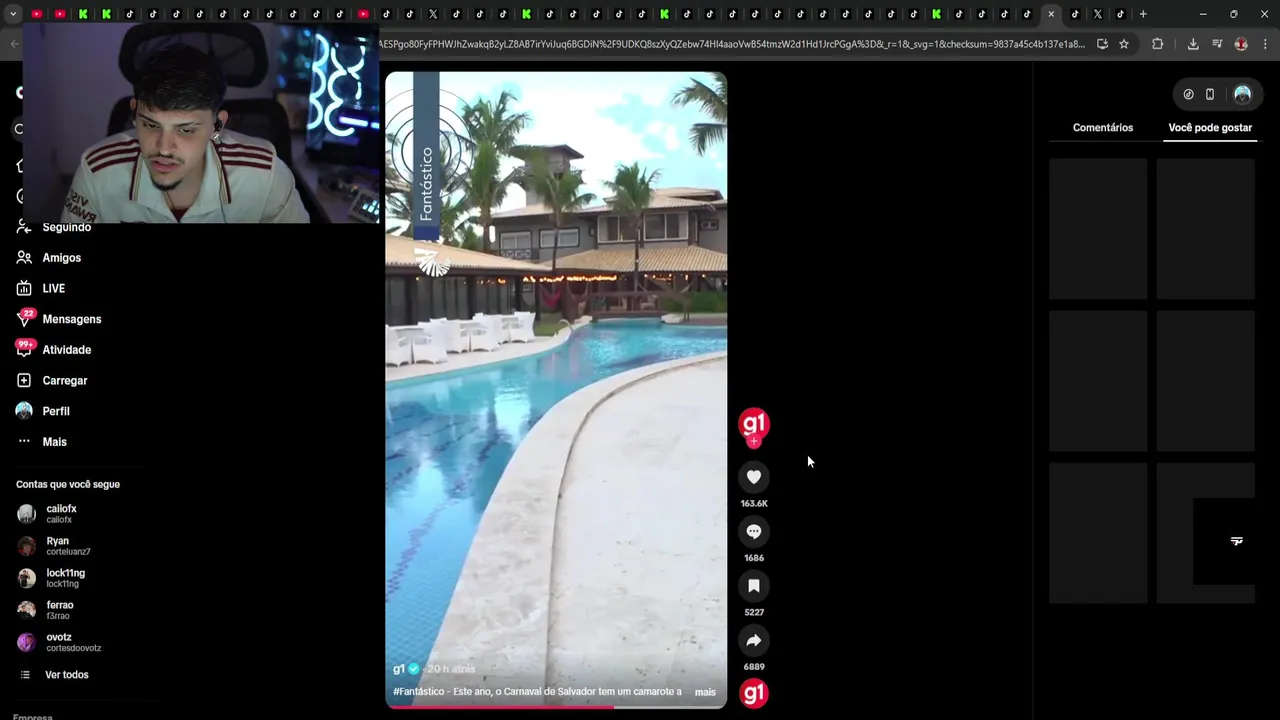The height and width of the screenshot is (720, 1280).
Task: Open the get app phone icon
Action: click(x=1210, y=94)
